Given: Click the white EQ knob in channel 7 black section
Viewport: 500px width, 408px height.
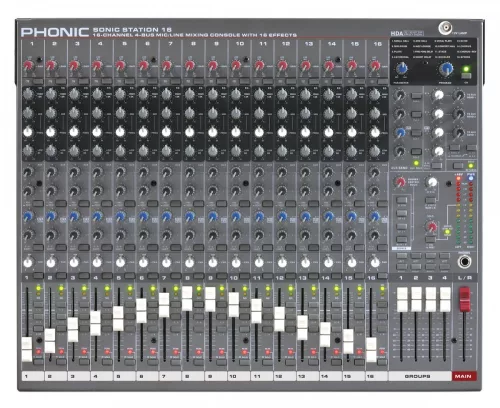Looking at the screenshot, I should point(166,132).
